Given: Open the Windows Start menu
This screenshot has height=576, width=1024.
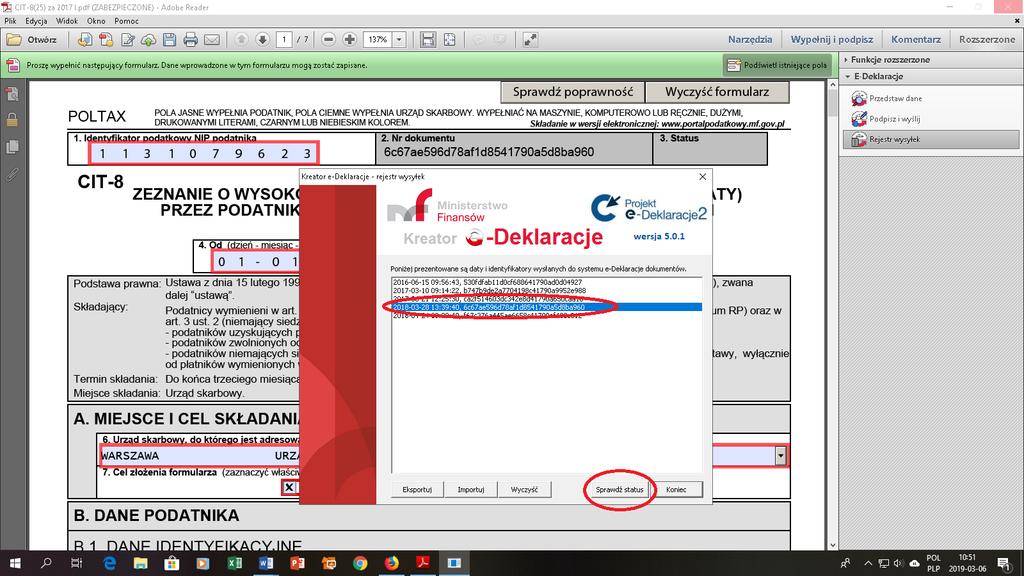Looking at the screenshot, I should pos(14,563).
